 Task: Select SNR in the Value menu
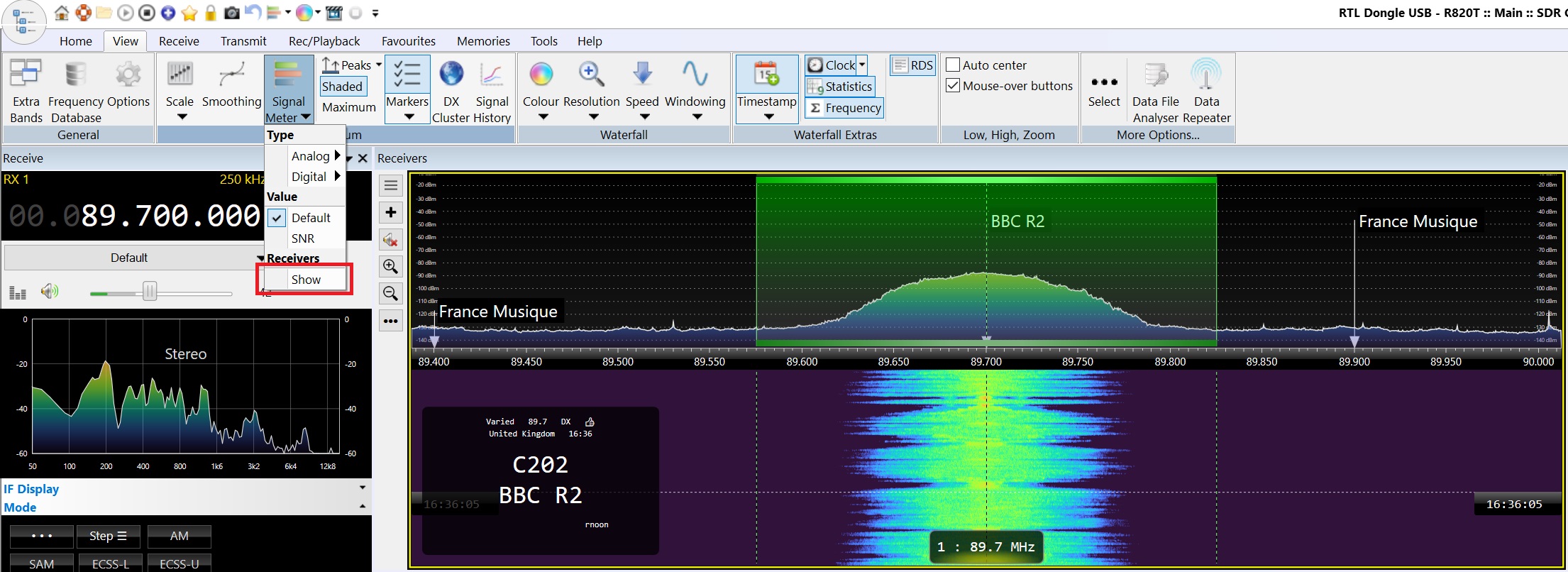303,238
